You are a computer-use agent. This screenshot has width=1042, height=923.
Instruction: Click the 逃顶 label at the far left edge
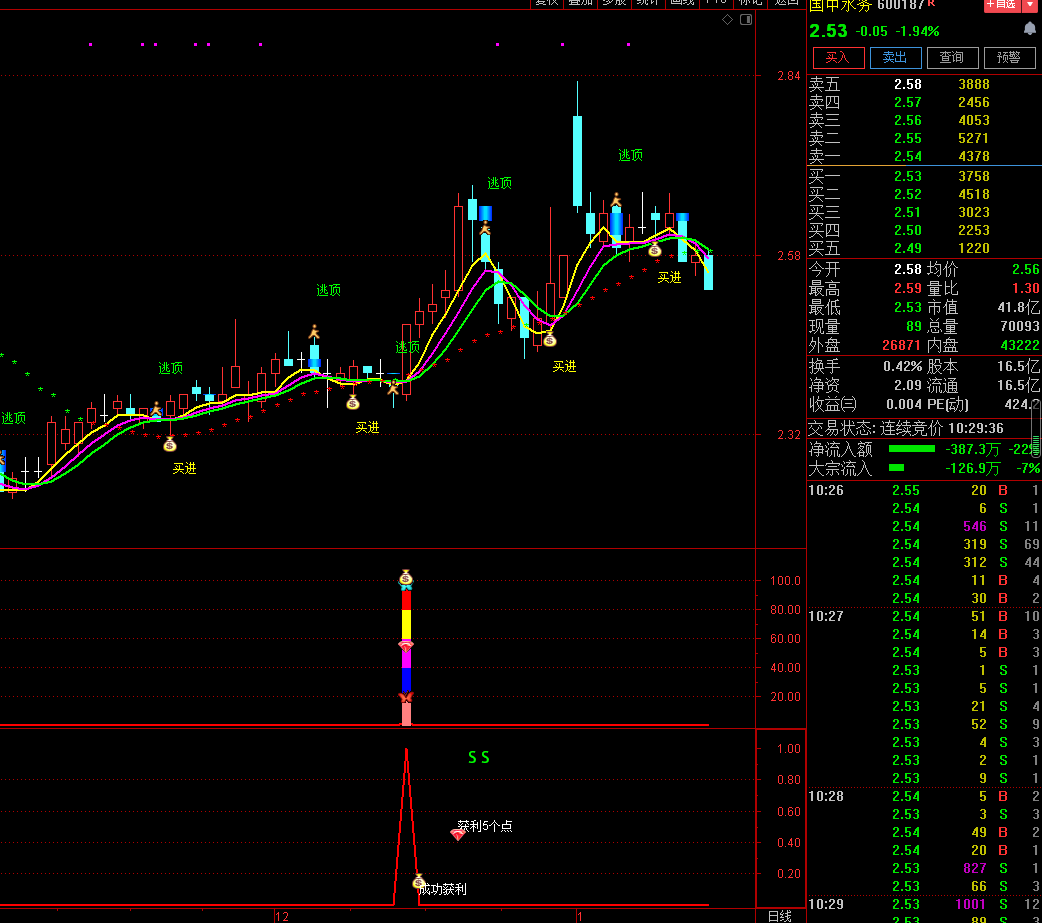14,418
